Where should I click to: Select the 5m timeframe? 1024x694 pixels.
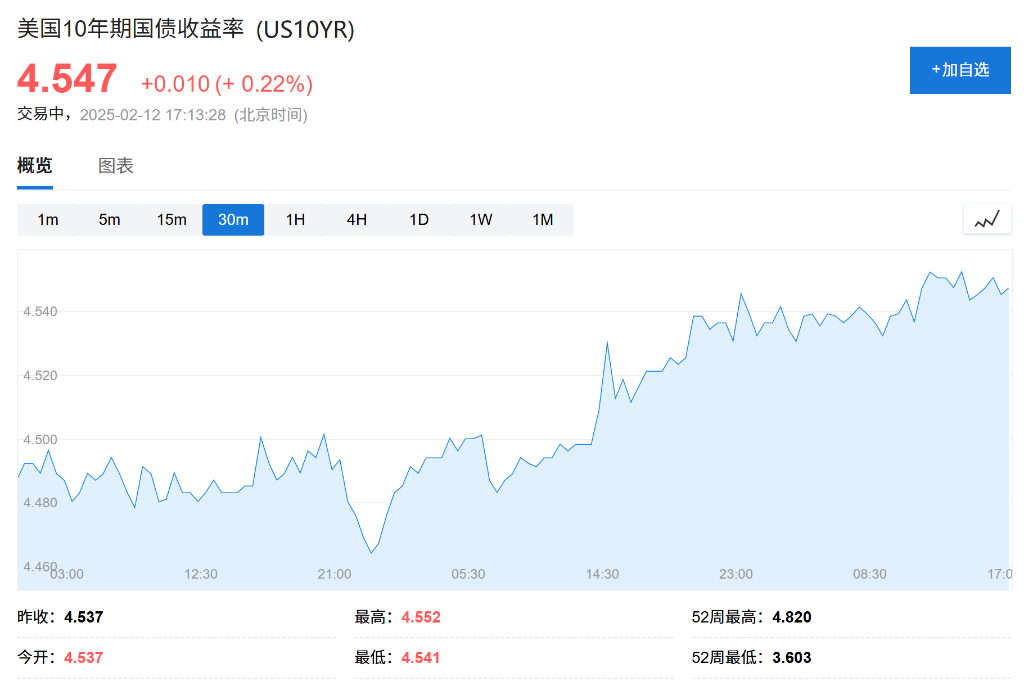tap(109, 219)
